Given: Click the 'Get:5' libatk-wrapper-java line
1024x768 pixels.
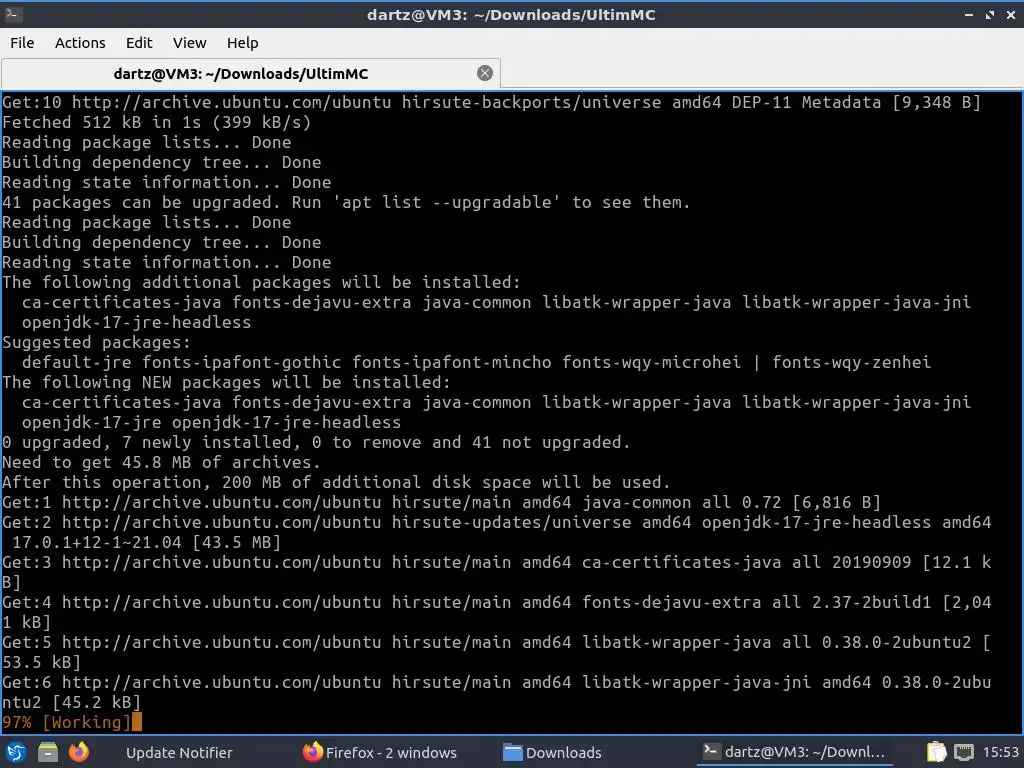Looking at the screenshot, I should click(496, 643).
